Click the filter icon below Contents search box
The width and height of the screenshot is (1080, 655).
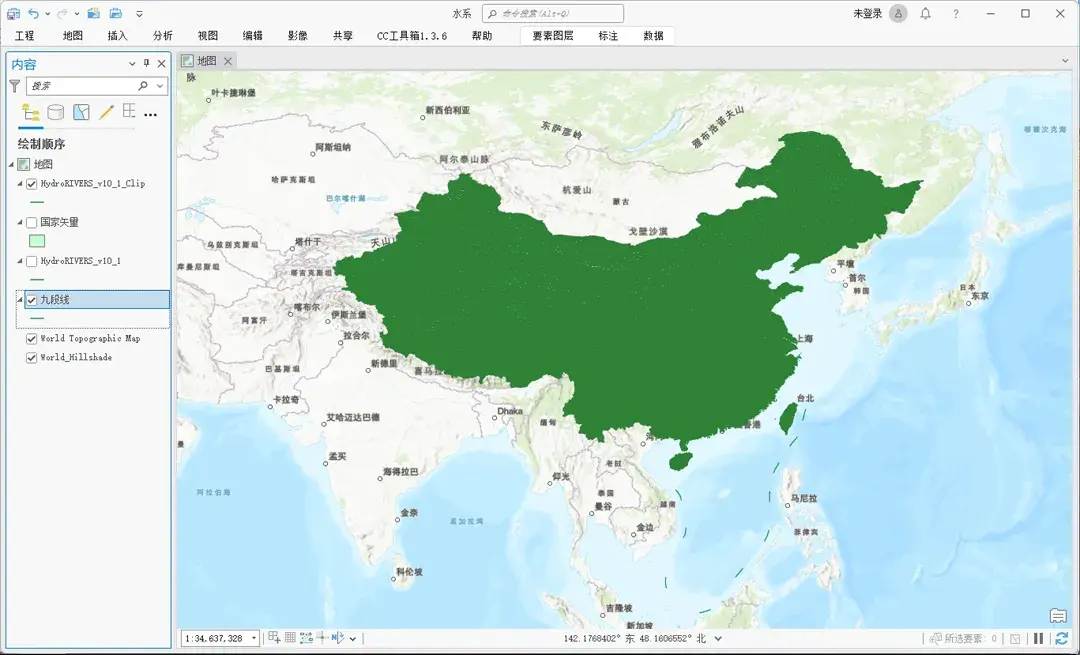pos(14,86)
